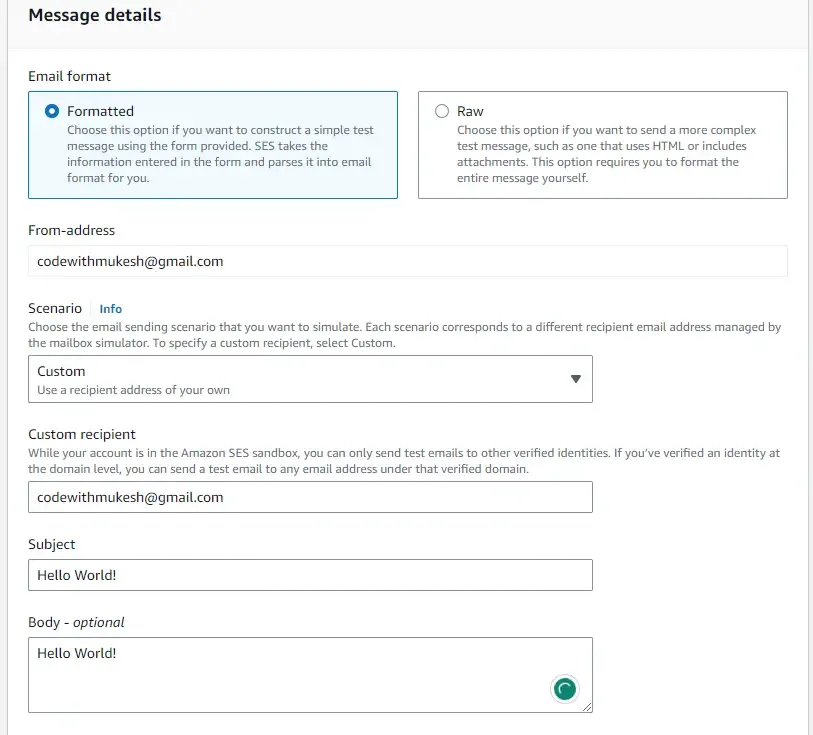Click the Grammarly icon in the Body field
Image resolution: width=813 pixels, height=735 pixels.
pos(564,689)
